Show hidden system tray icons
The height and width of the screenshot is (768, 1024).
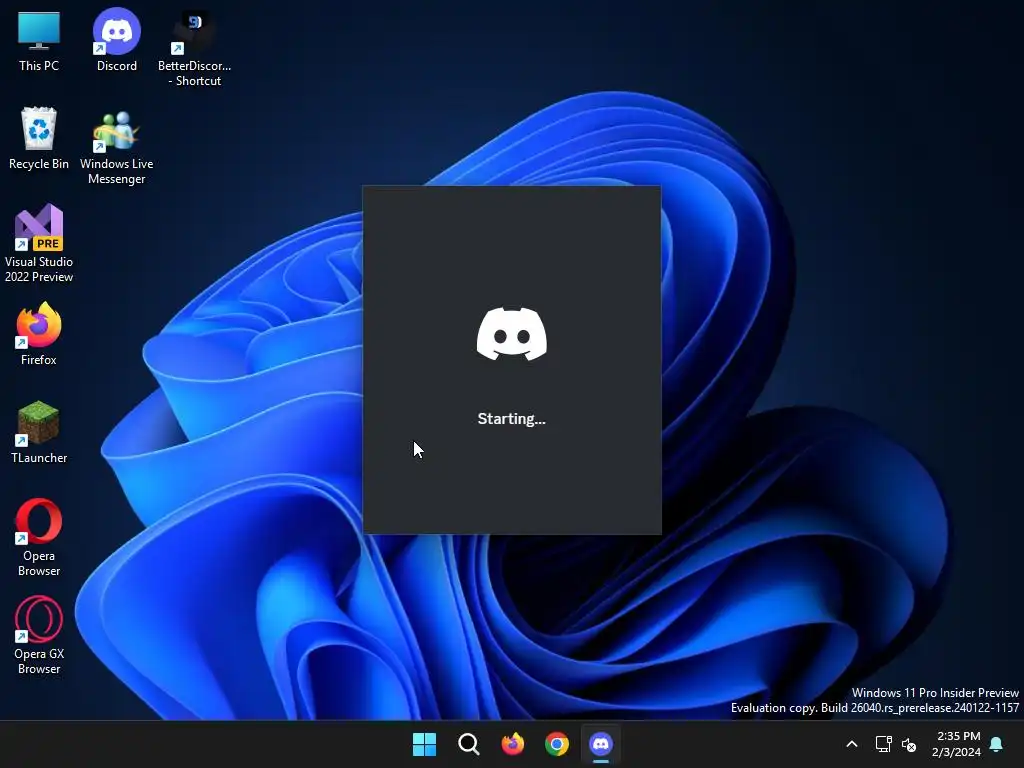coord(852,744)
